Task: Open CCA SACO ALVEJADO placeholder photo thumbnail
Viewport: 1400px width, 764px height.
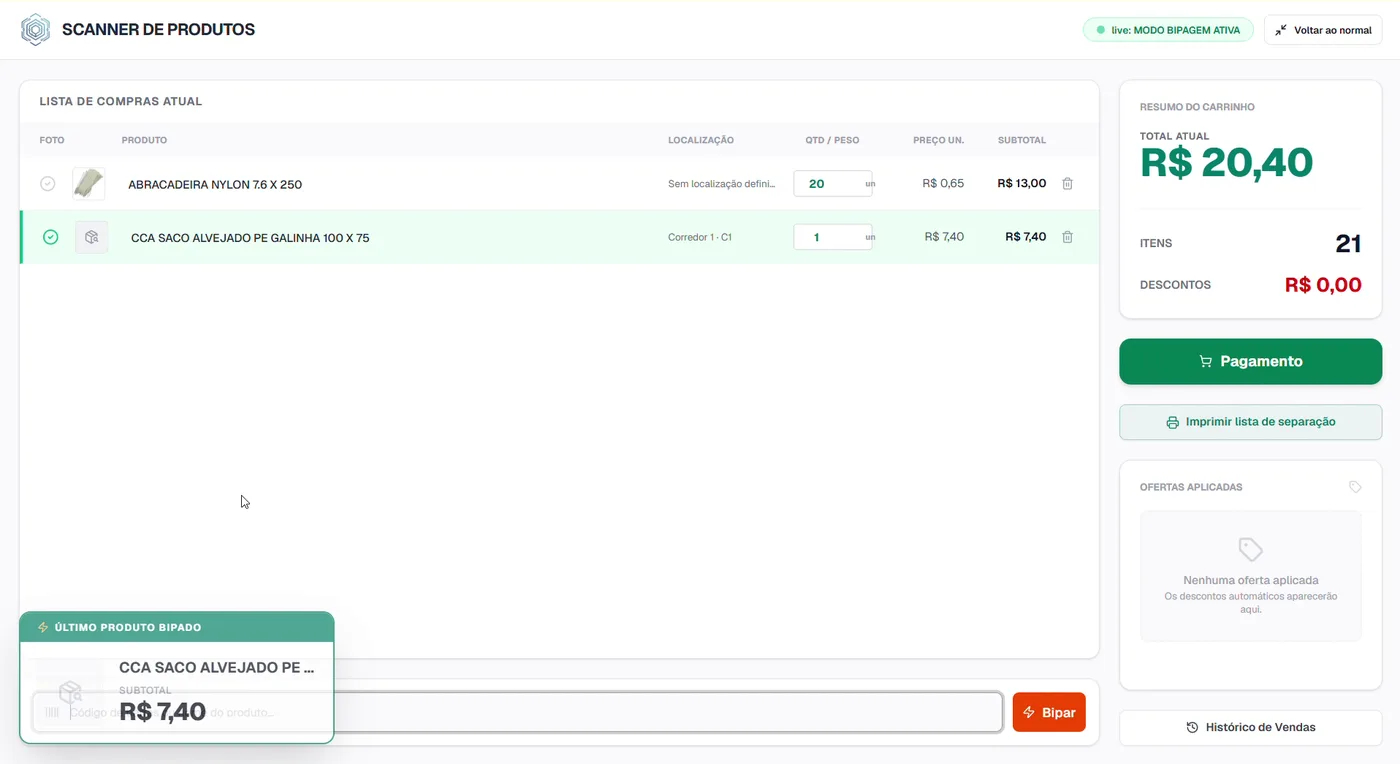Action: [91, 237]
